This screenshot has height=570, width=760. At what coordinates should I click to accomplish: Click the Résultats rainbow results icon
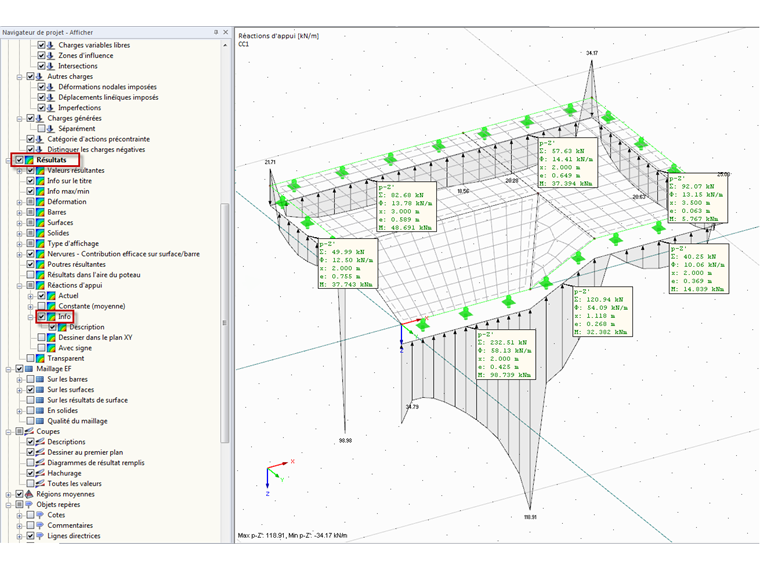click(x=30, y=160)
